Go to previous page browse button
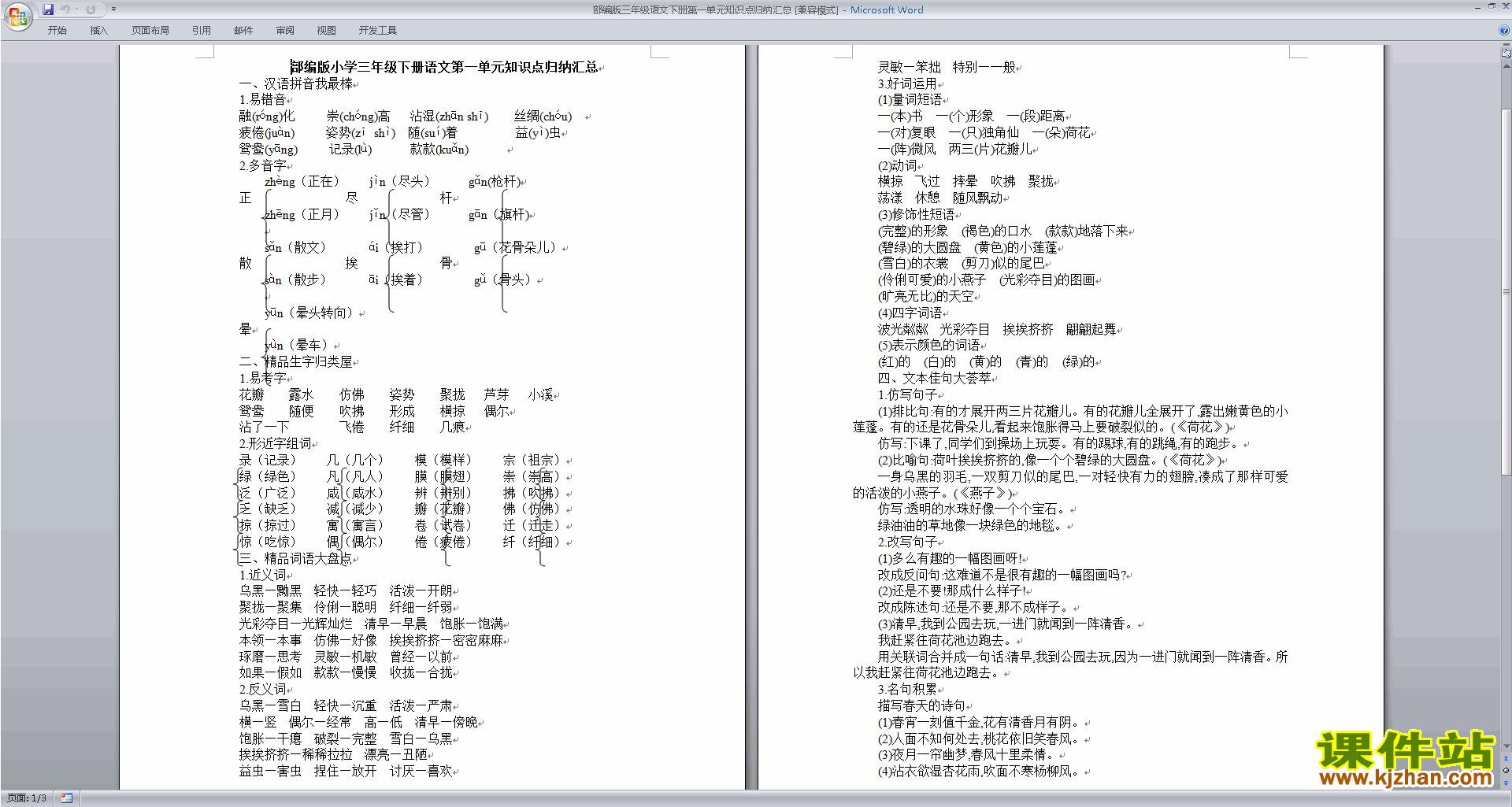The image size is (1512, 807). (1506, 759)
